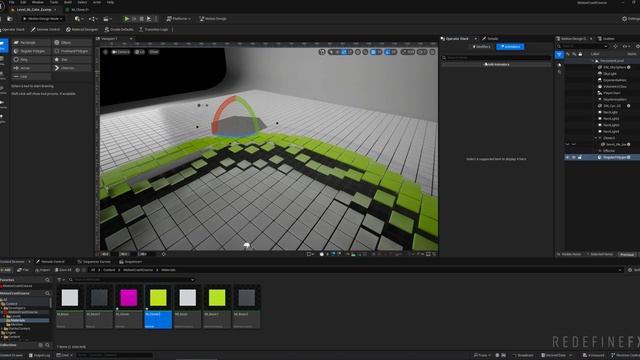Toggle visibility of RegularPolygon row
The height and width of the screenshot is (360, 640).
tap(567, 157)
